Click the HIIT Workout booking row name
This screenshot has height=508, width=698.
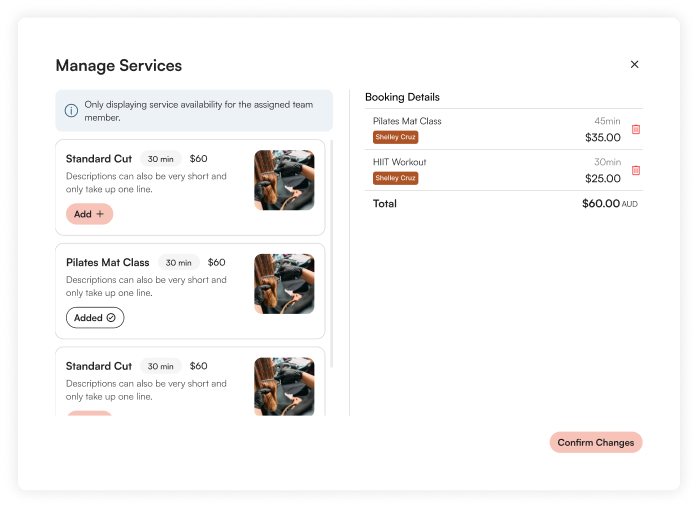tap(399, 162)
